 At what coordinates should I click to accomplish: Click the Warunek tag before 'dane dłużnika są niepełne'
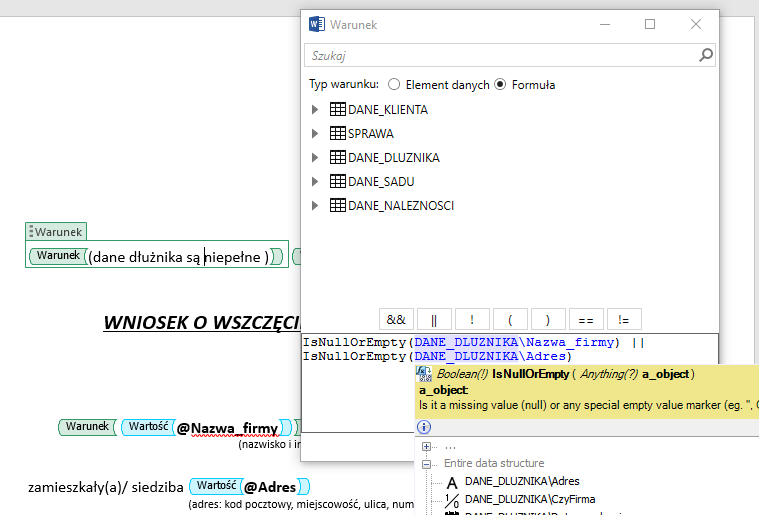(x=58, y=256)
